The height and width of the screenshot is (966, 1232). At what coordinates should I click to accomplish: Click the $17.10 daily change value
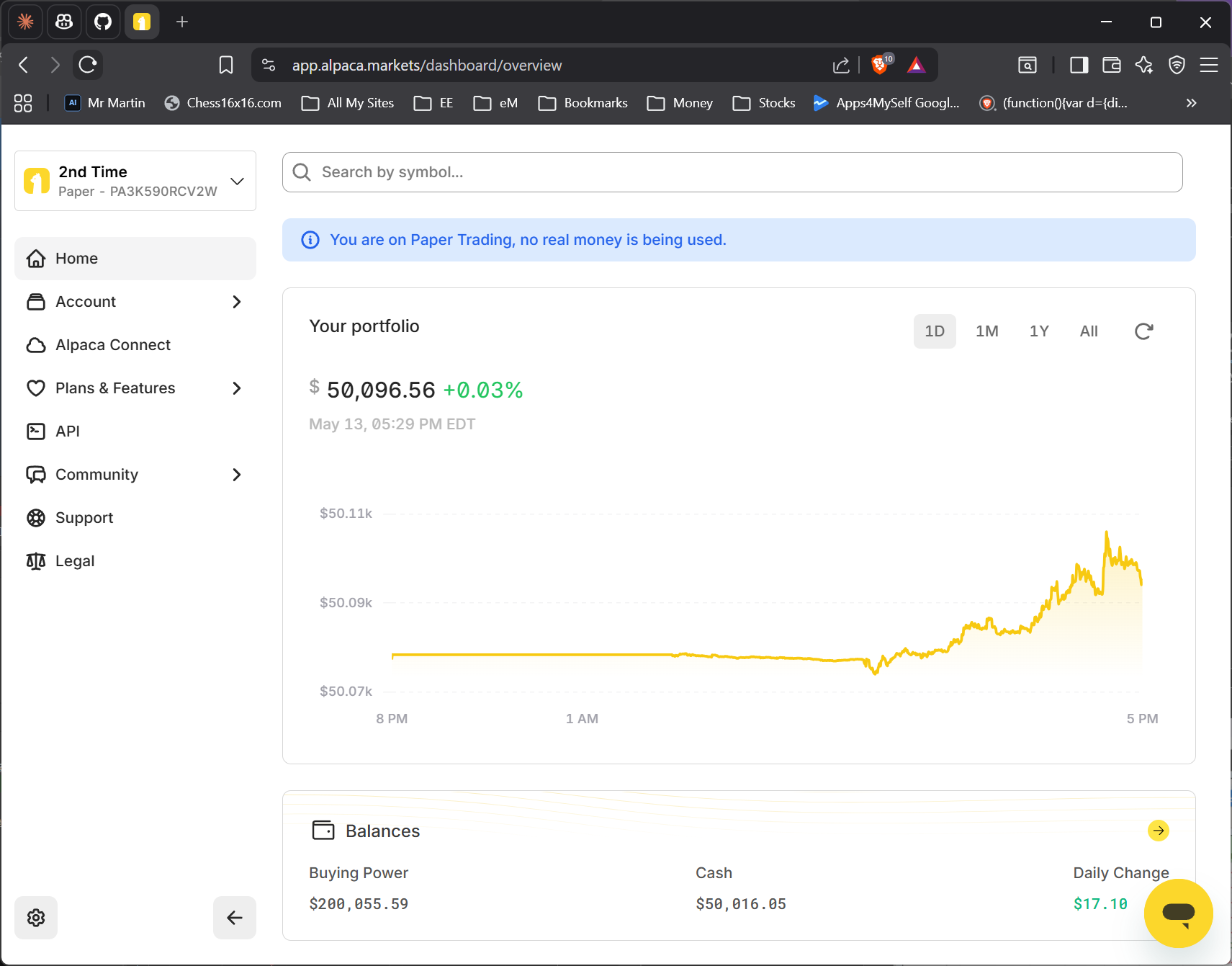pos(1100,904)
